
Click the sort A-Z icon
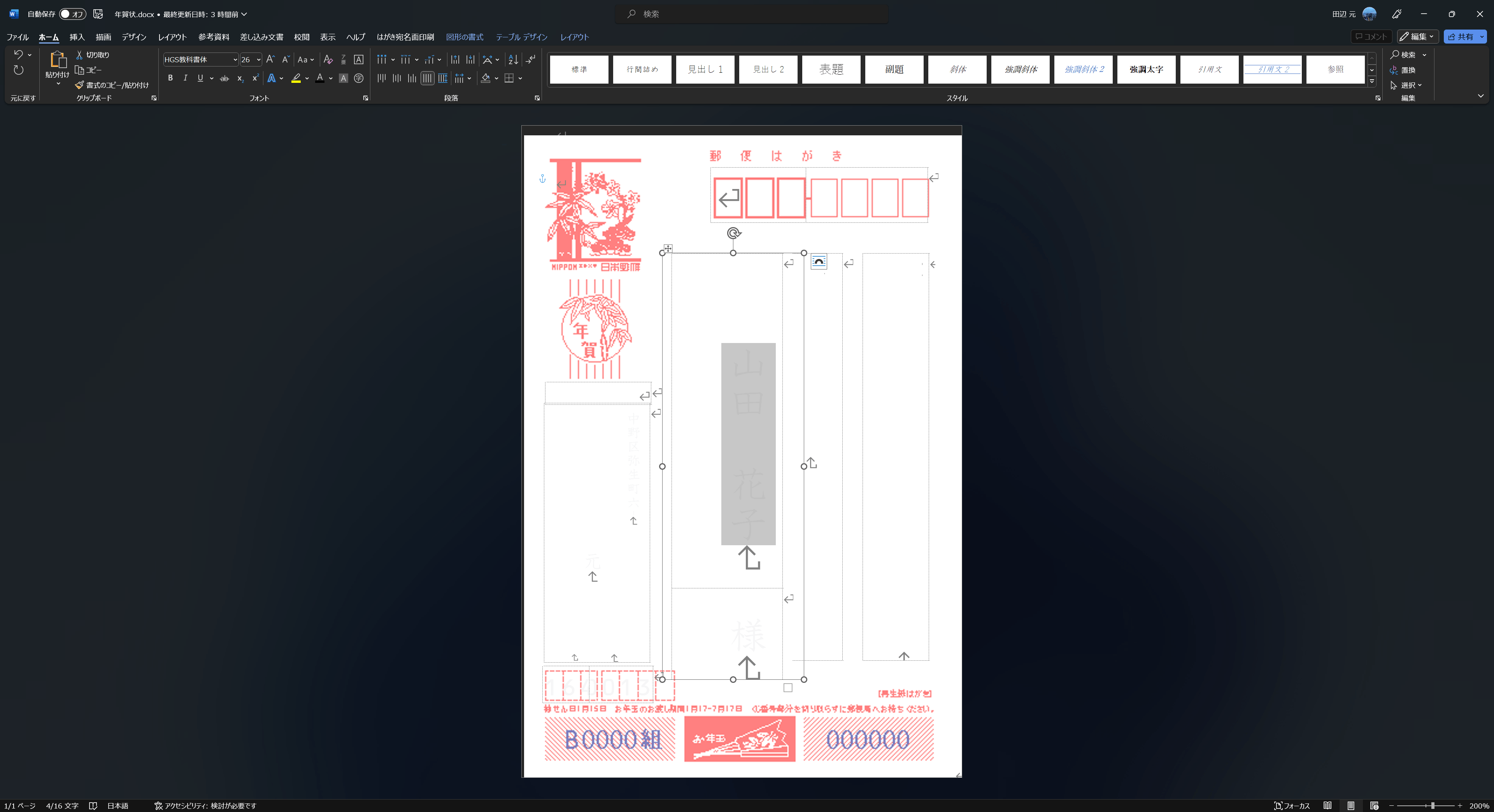pos(513,60)
